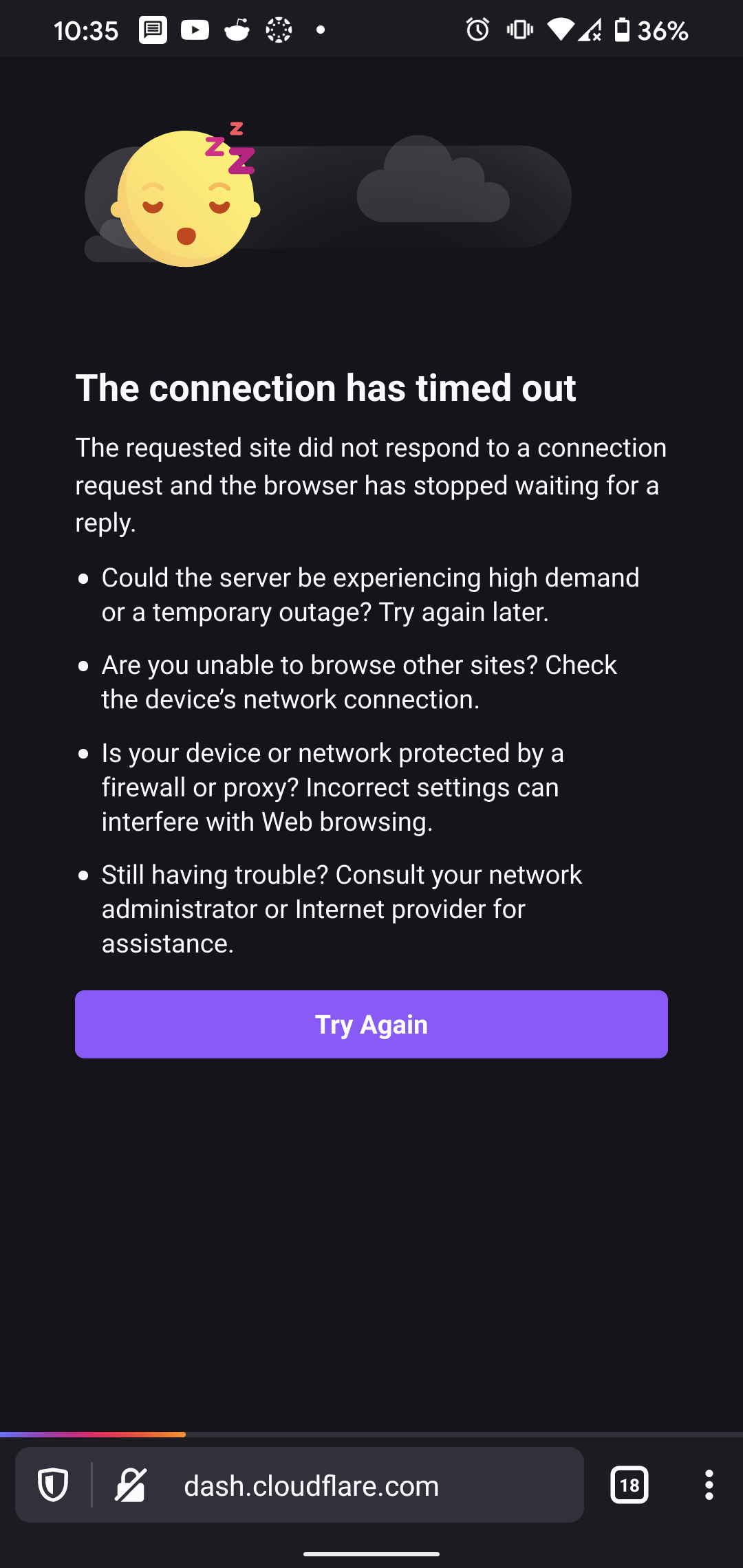This screenshot has height=1568, width=743.
Task: Tap the Try Again button
Action: [371, 1024]
